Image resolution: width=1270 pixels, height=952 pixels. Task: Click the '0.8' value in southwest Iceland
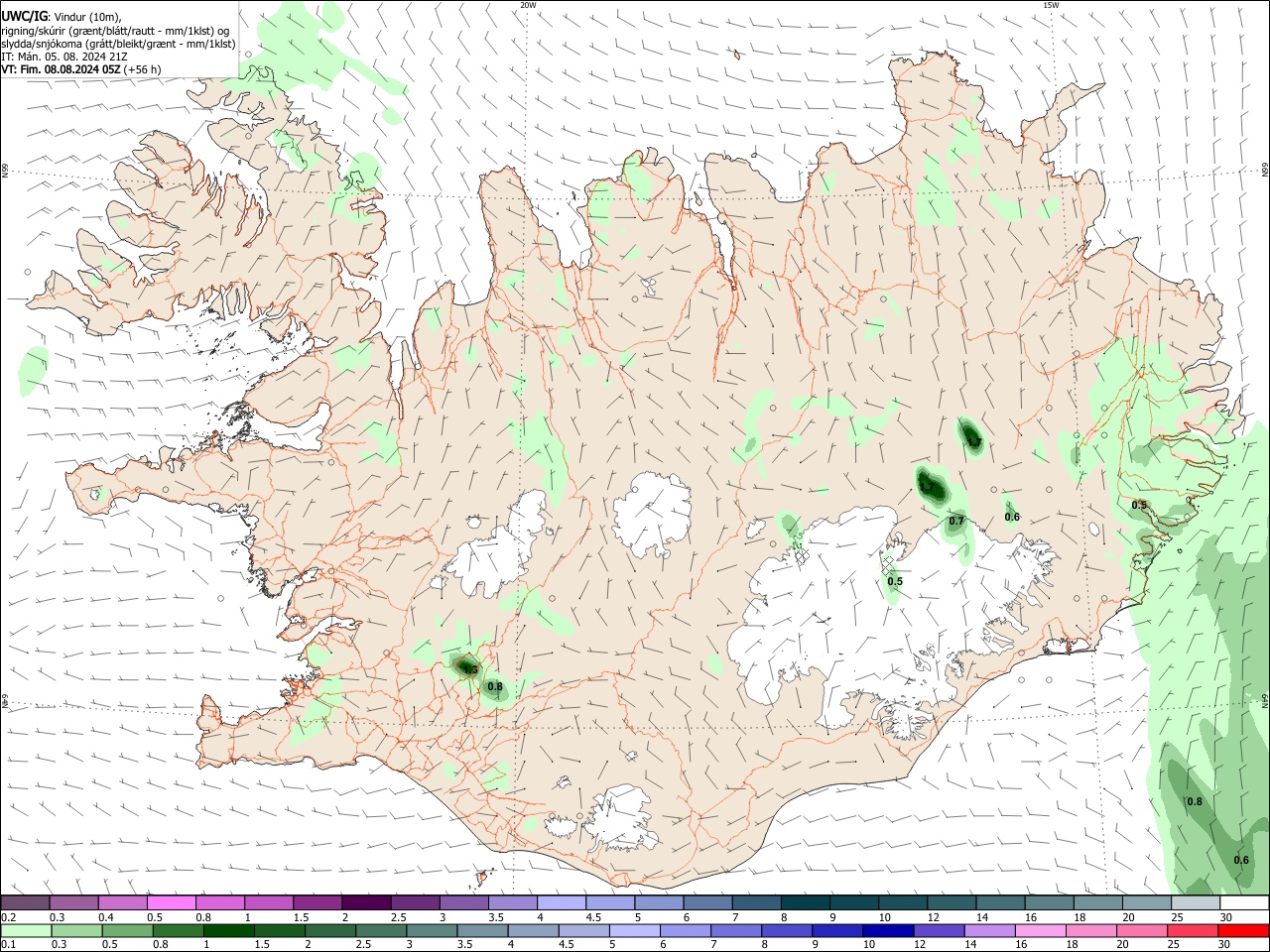(x=495, y=686)
